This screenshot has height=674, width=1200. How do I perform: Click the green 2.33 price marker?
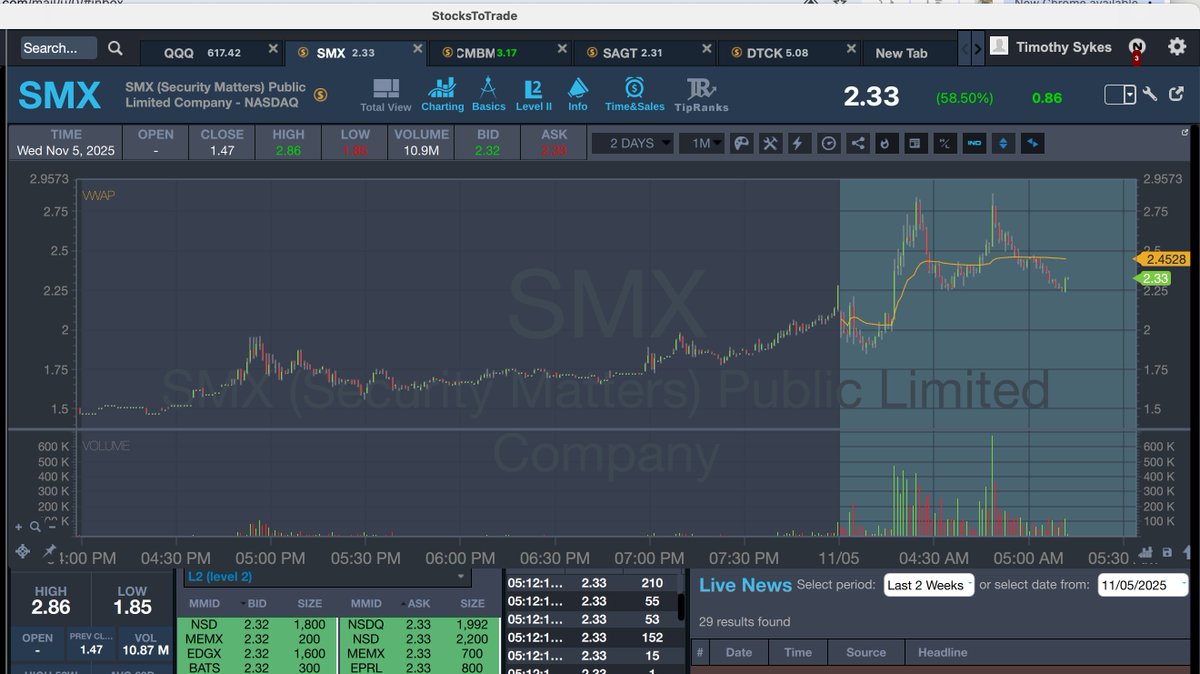[x=1156, y=279]
